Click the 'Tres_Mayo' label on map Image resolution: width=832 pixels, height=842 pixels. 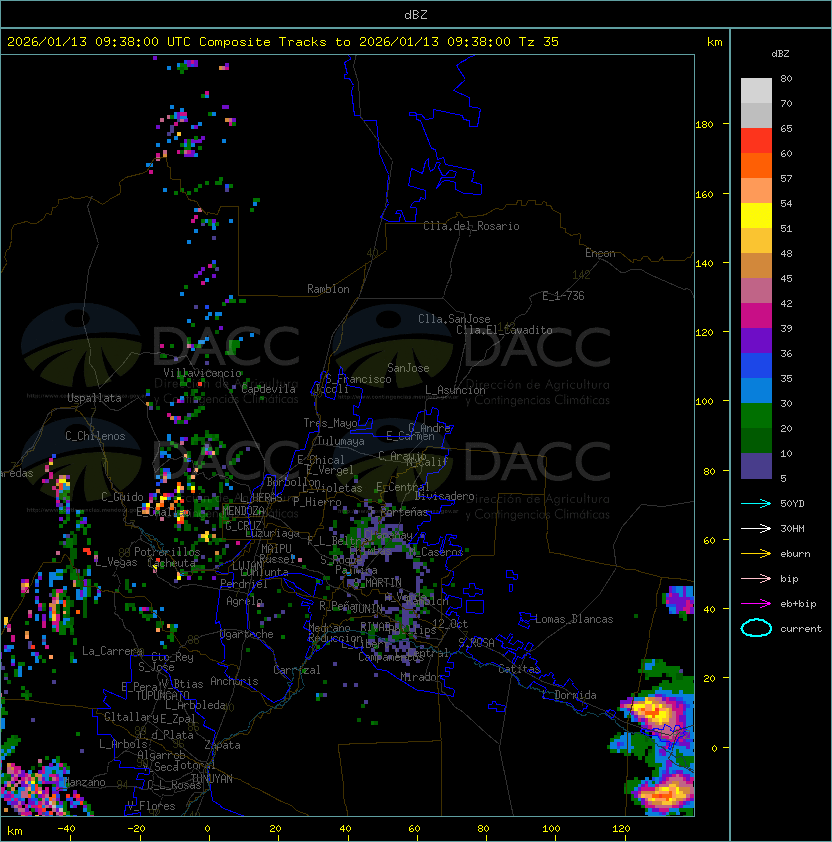click(x=330, y=423)
